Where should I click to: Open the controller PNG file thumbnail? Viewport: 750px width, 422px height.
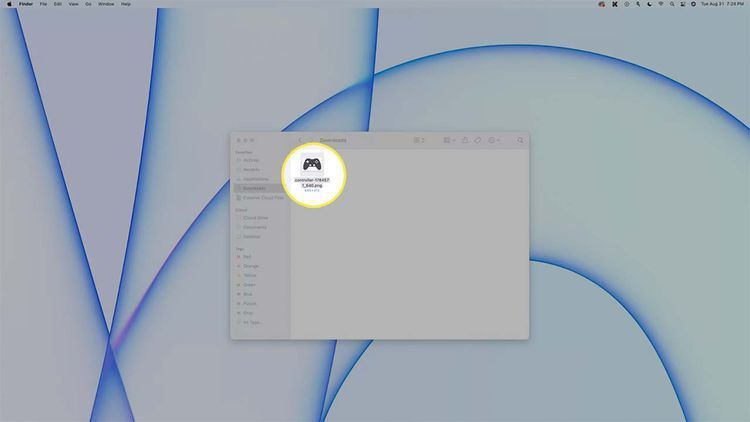pos(313,165)
